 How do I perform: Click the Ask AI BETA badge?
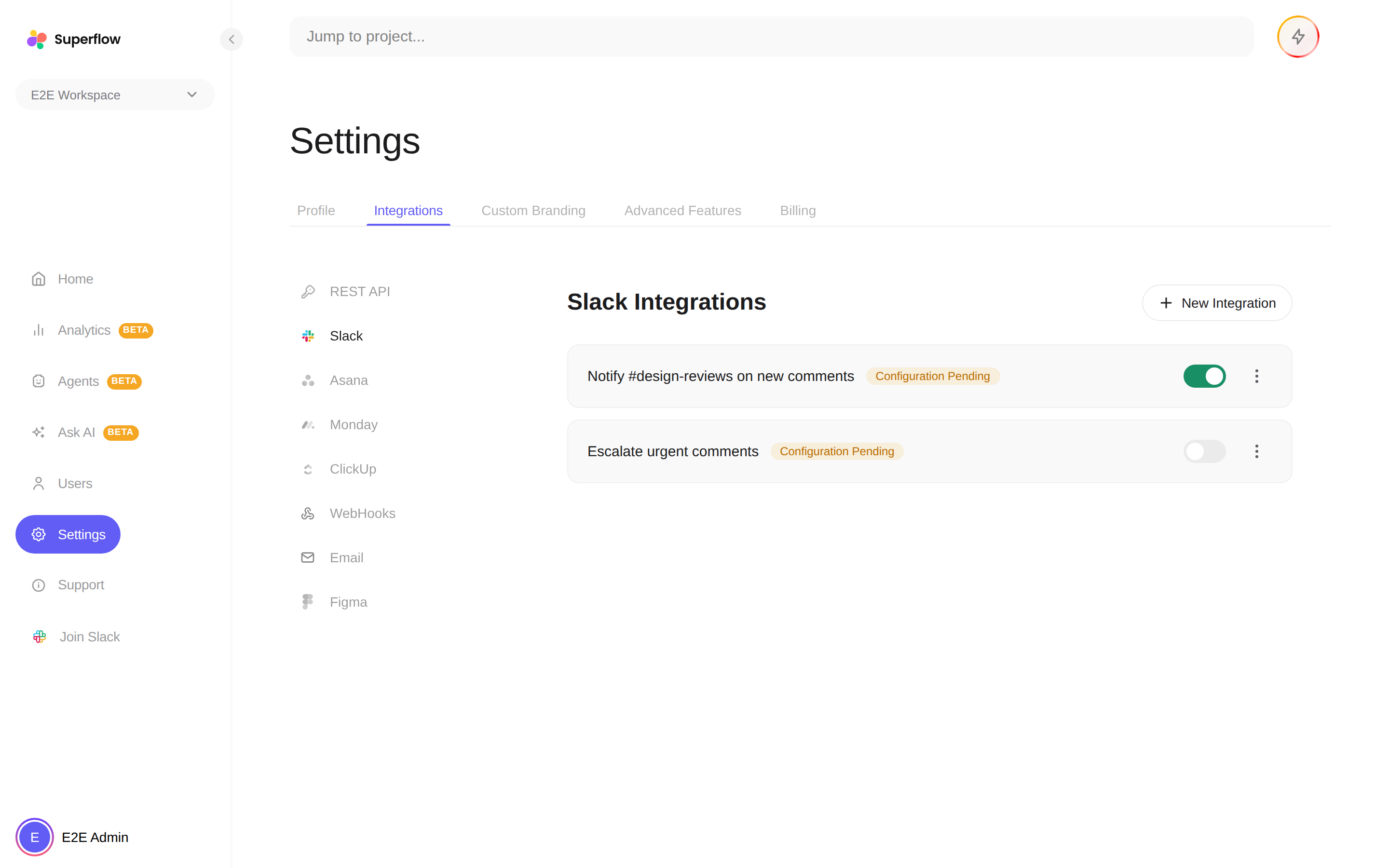(121, 432)
